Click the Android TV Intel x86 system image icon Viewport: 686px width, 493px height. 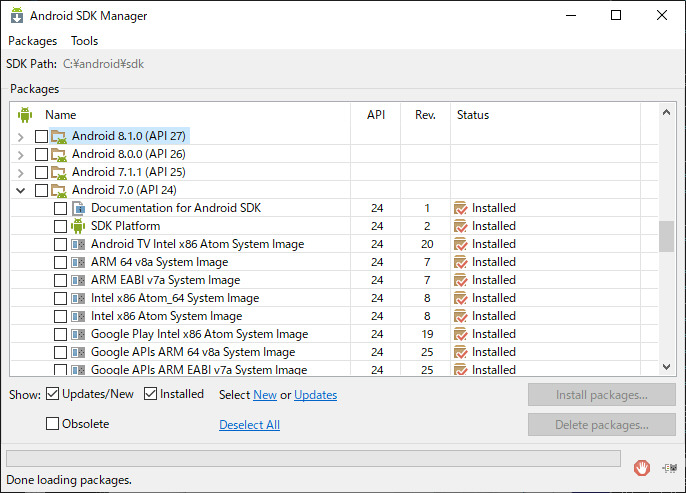79,244
